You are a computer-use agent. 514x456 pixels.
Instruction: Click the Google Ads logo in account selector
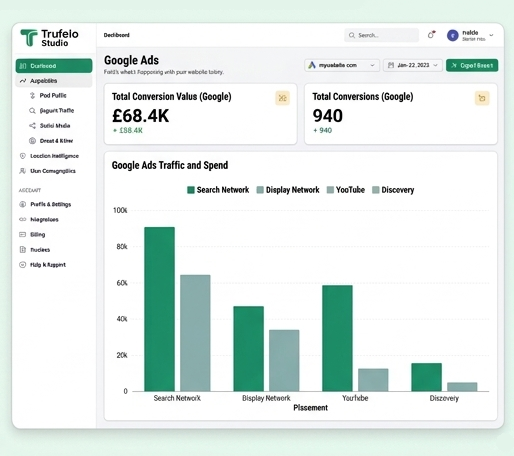(312, 65)
